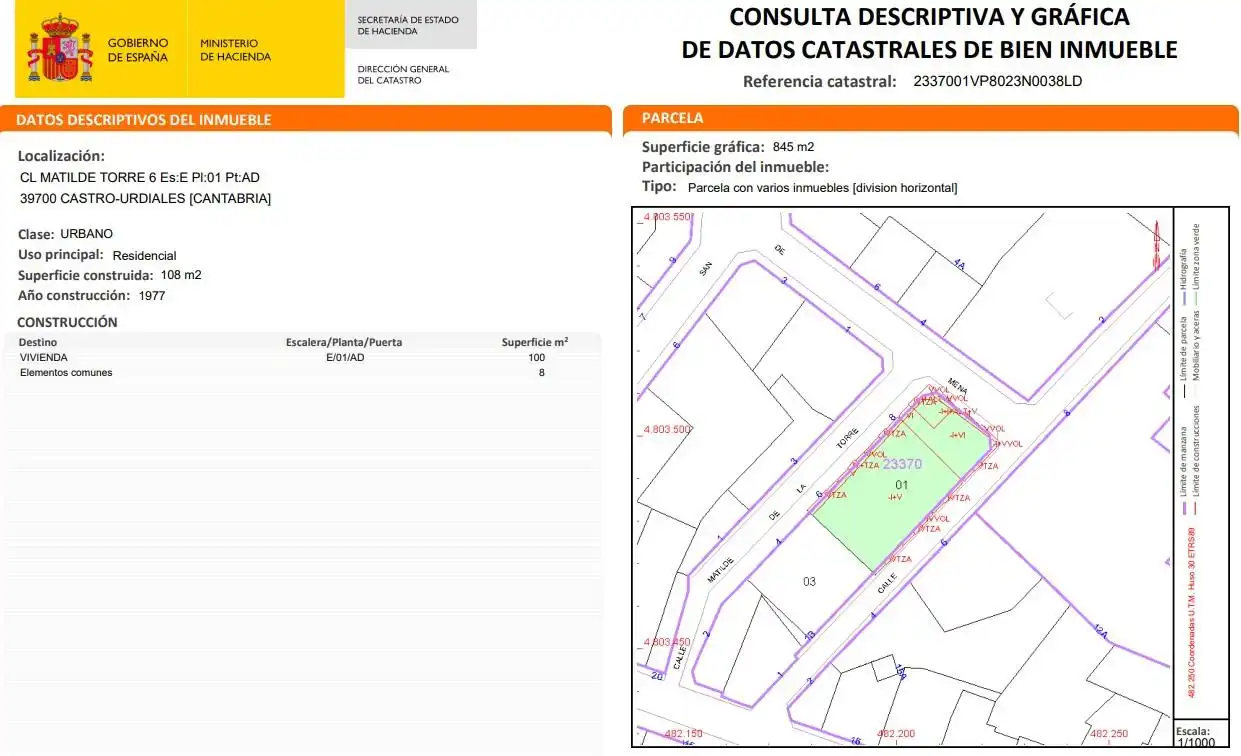Select DIRECCIÓN GENERAL DEL CATASTRO text
1241x756 pixels.
click(403, 75)
